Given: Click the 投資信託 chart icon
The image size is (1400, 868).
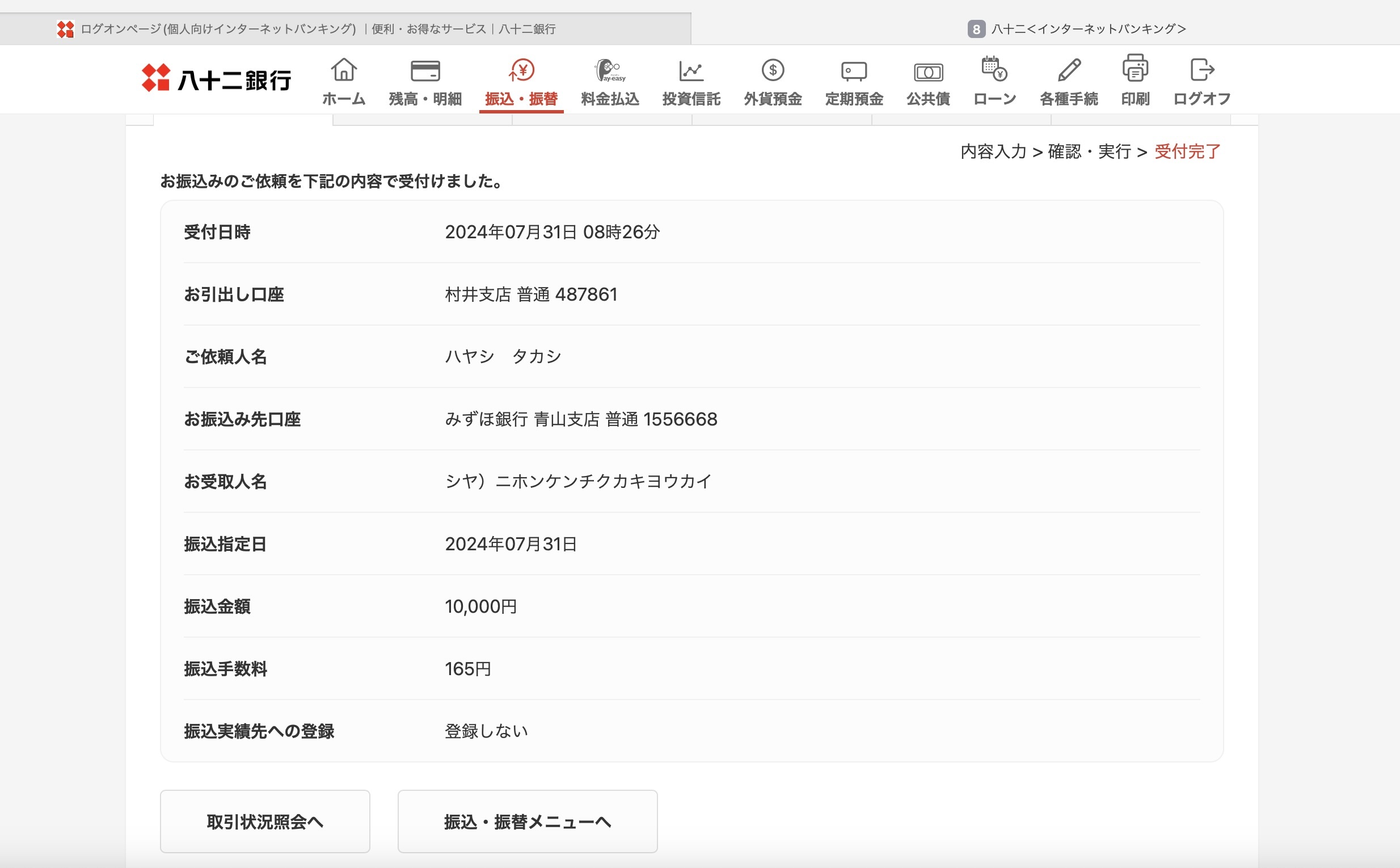Looking at the screenshot, I should click(691, 70).
